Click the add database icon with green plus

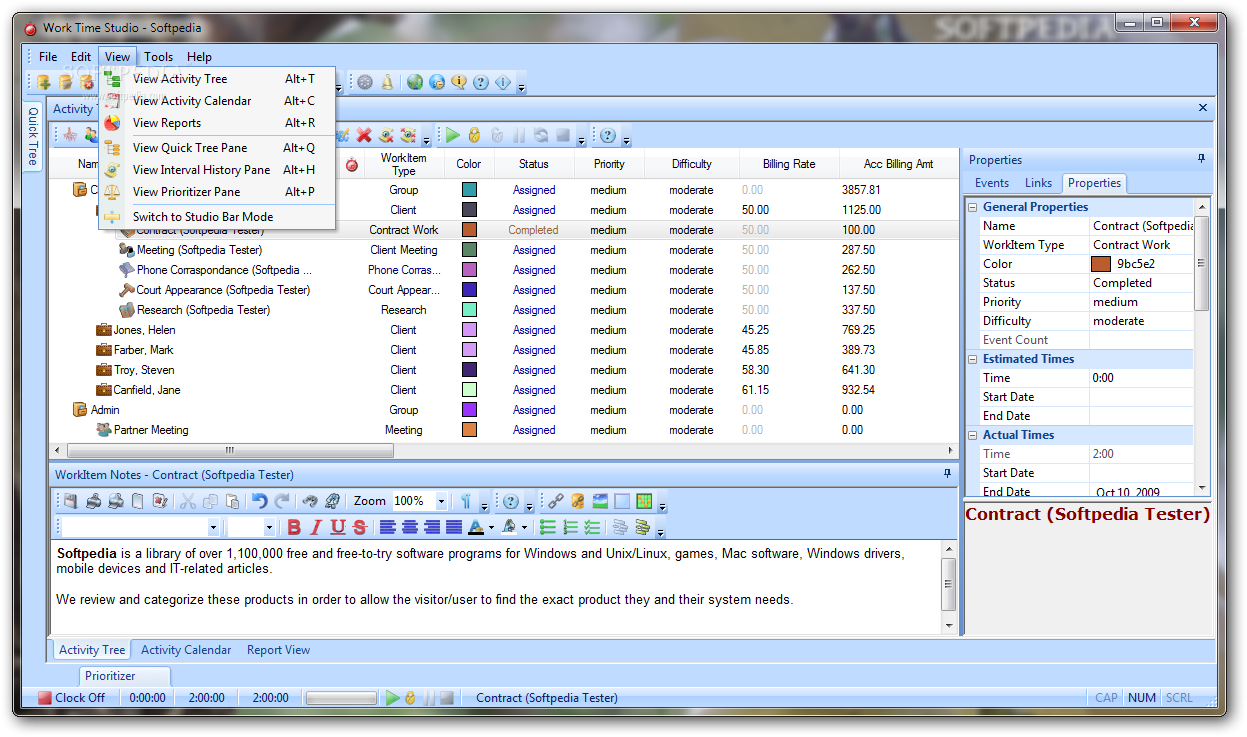pos(44,82)
